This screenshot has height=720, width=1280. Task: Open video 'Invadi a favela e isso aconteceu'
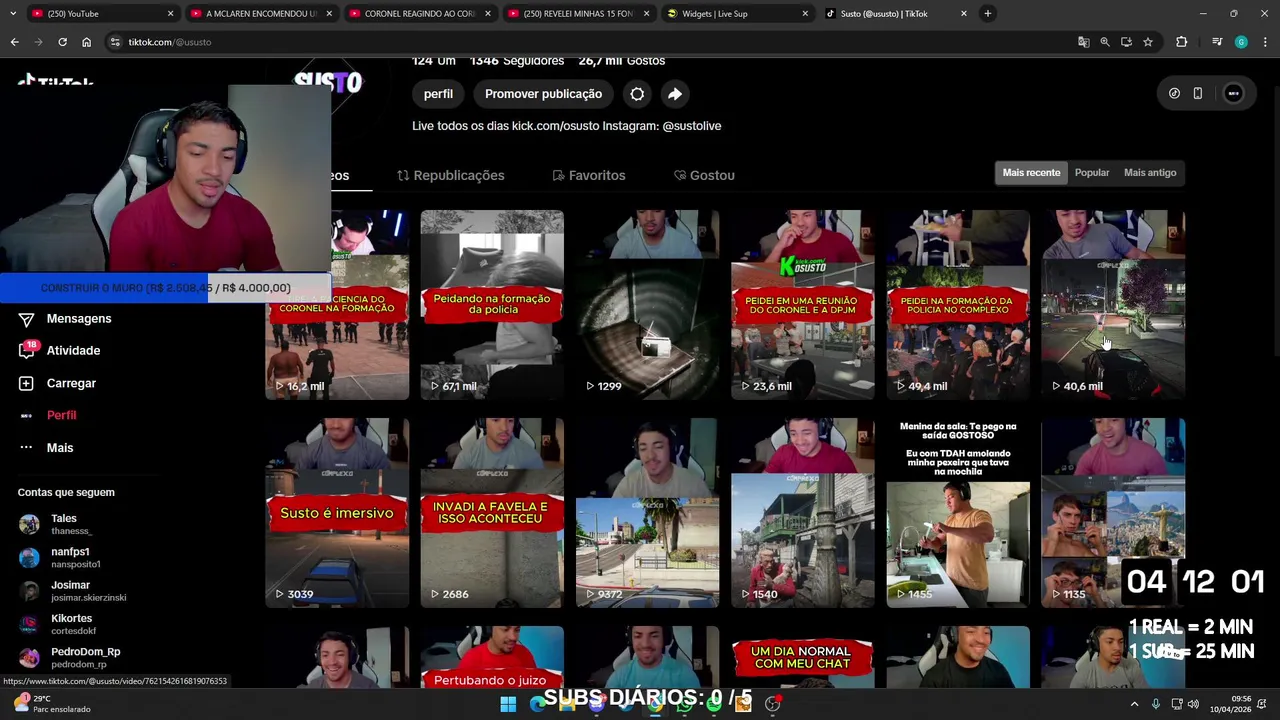[492, 513]
